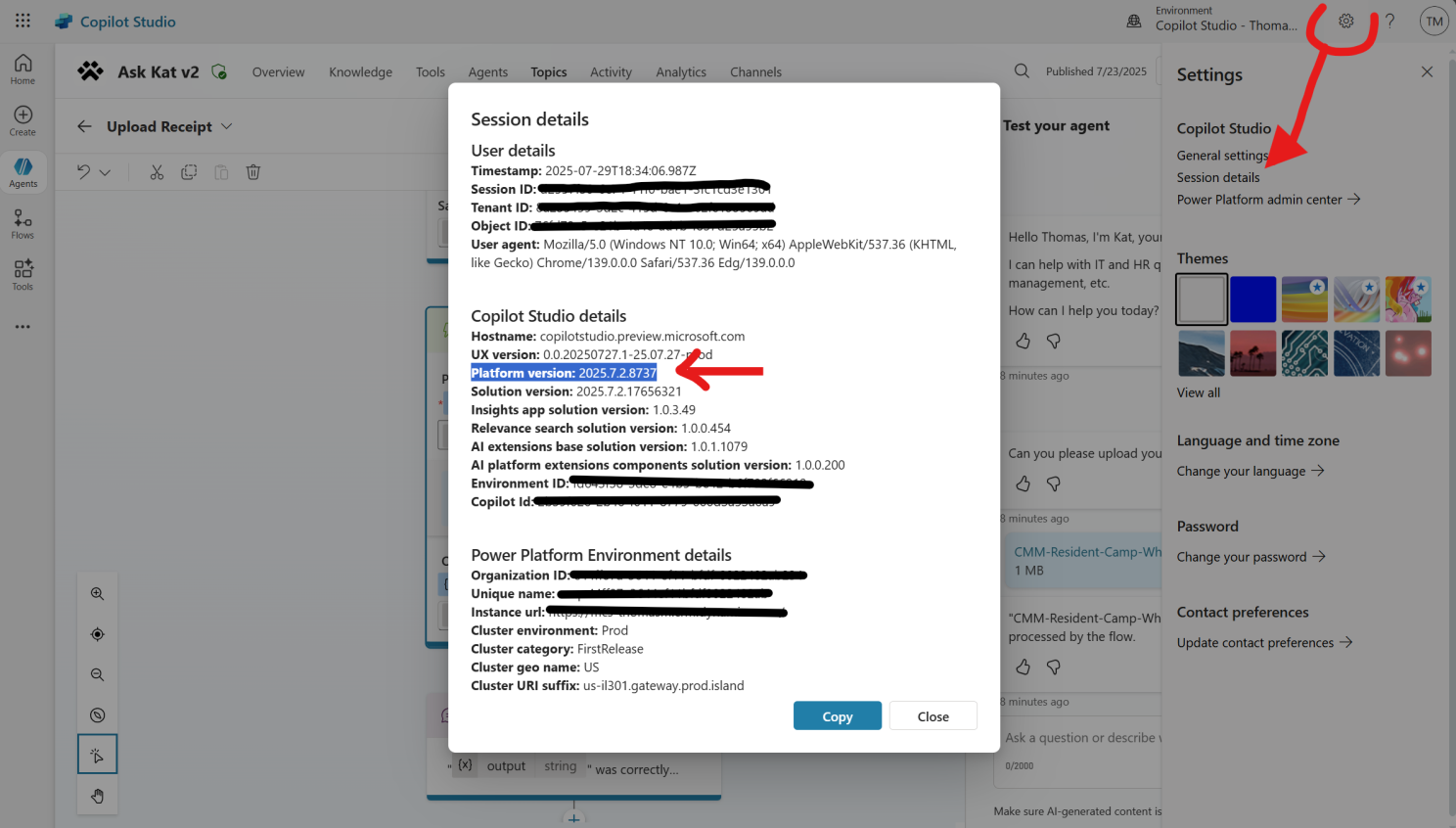The width and height of the screenshot is (1456, 828).
Task: Click the delete trash can icon
Action: pos(253,172)
